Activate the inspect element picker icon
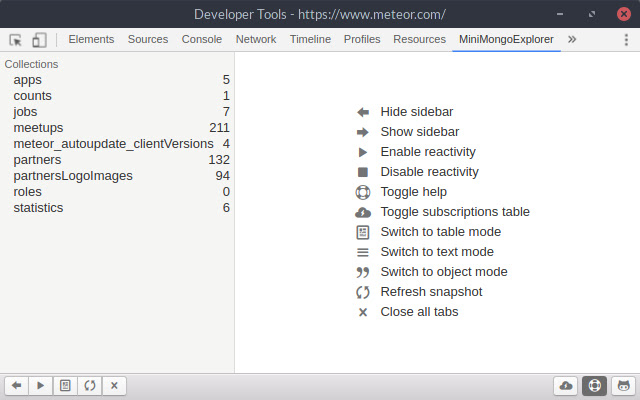This screenshot has height=400, width=640. tap(16, 40)
